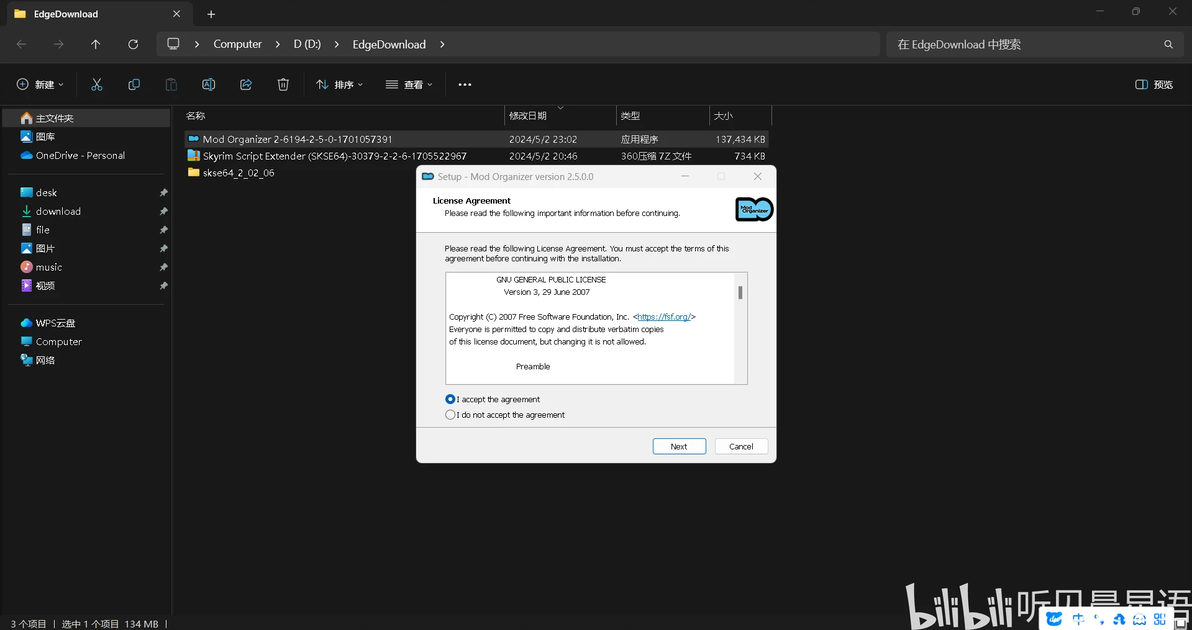Click Next in the setup wizard
Image resolution: width=1192 pixels, height=630 pixels.
(x=679, y=446)
